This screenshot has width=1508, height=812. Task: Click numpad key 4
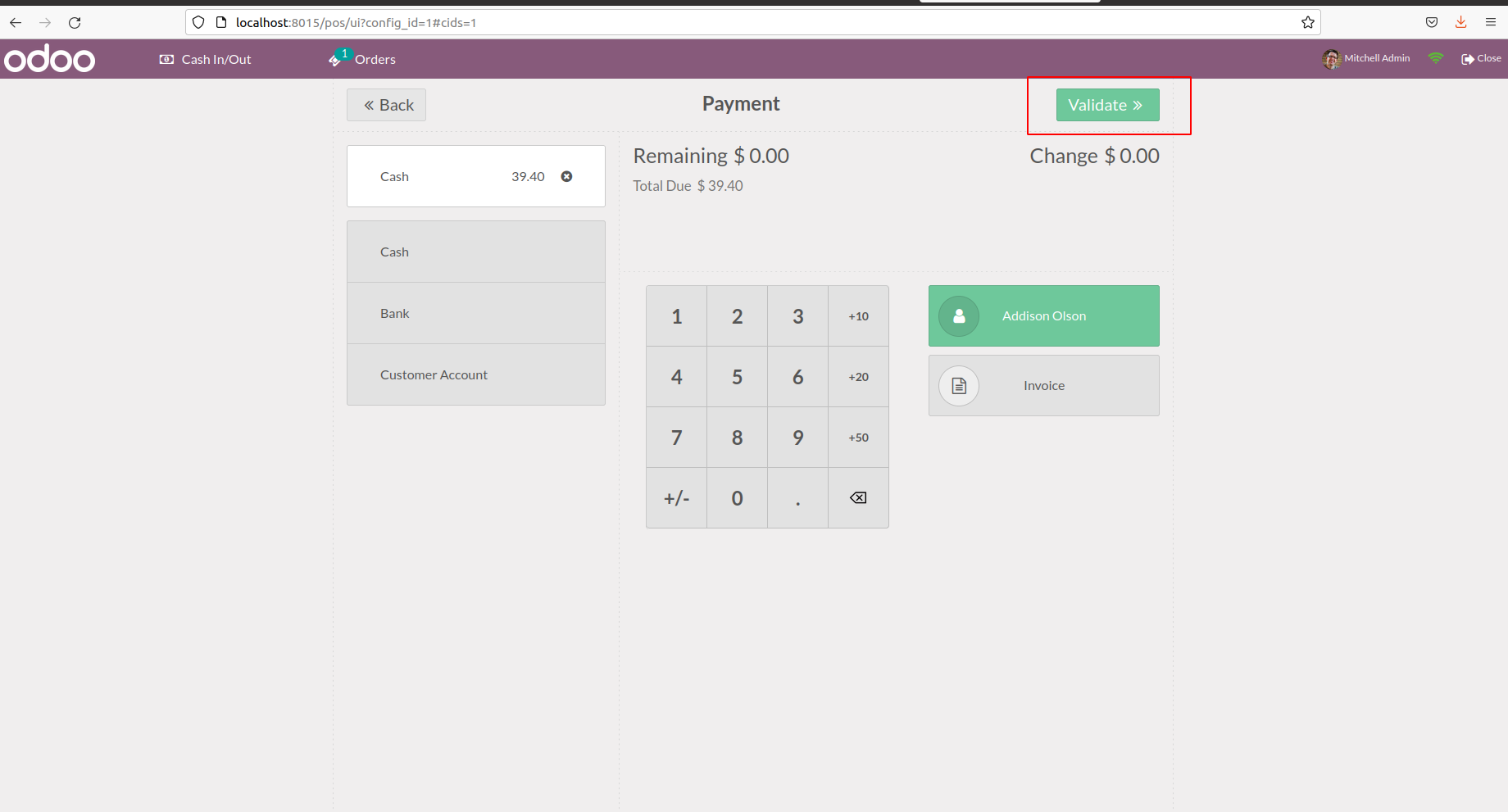676,377
